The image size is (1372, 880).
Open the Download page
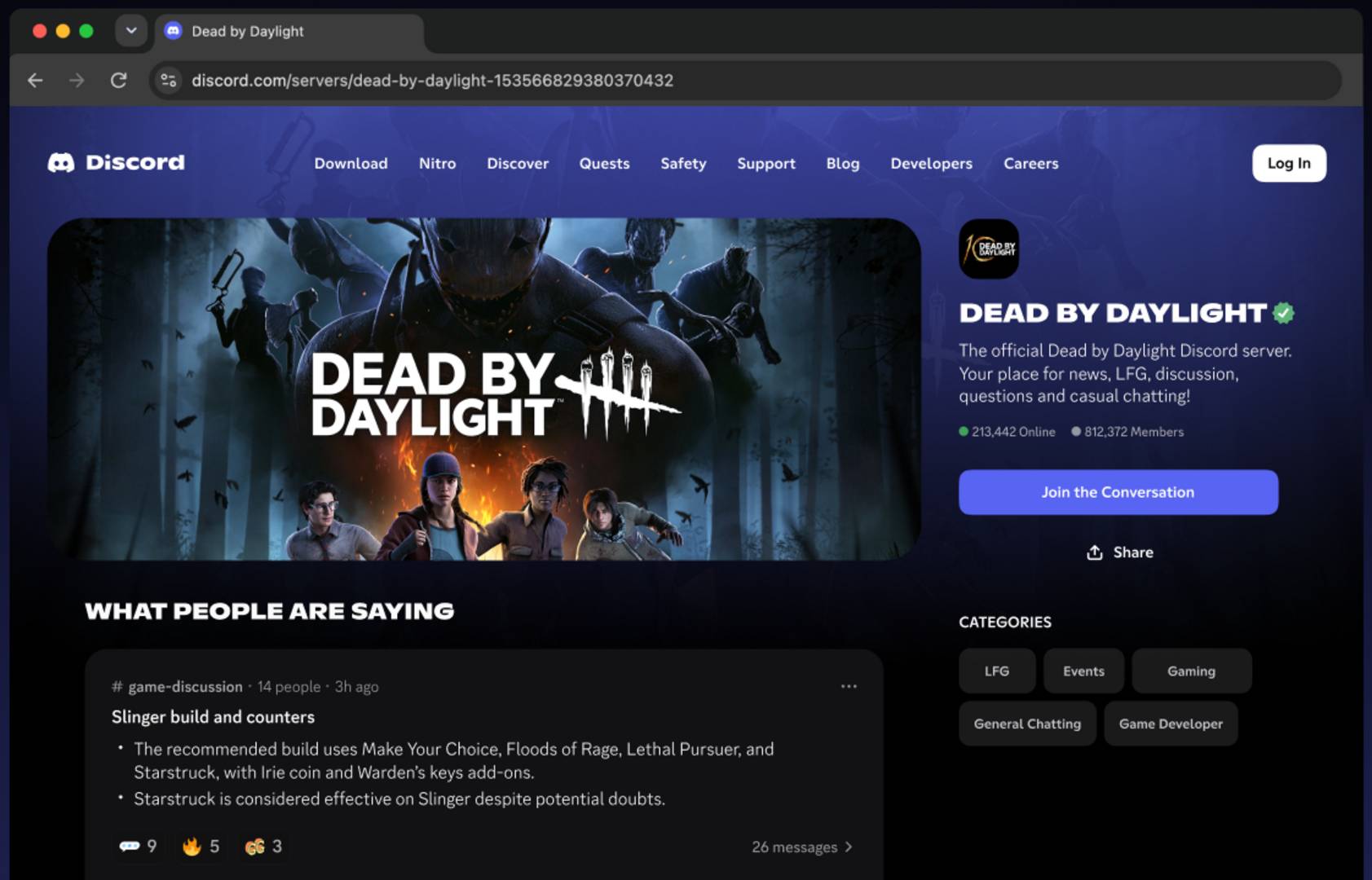tap(351, 164)
